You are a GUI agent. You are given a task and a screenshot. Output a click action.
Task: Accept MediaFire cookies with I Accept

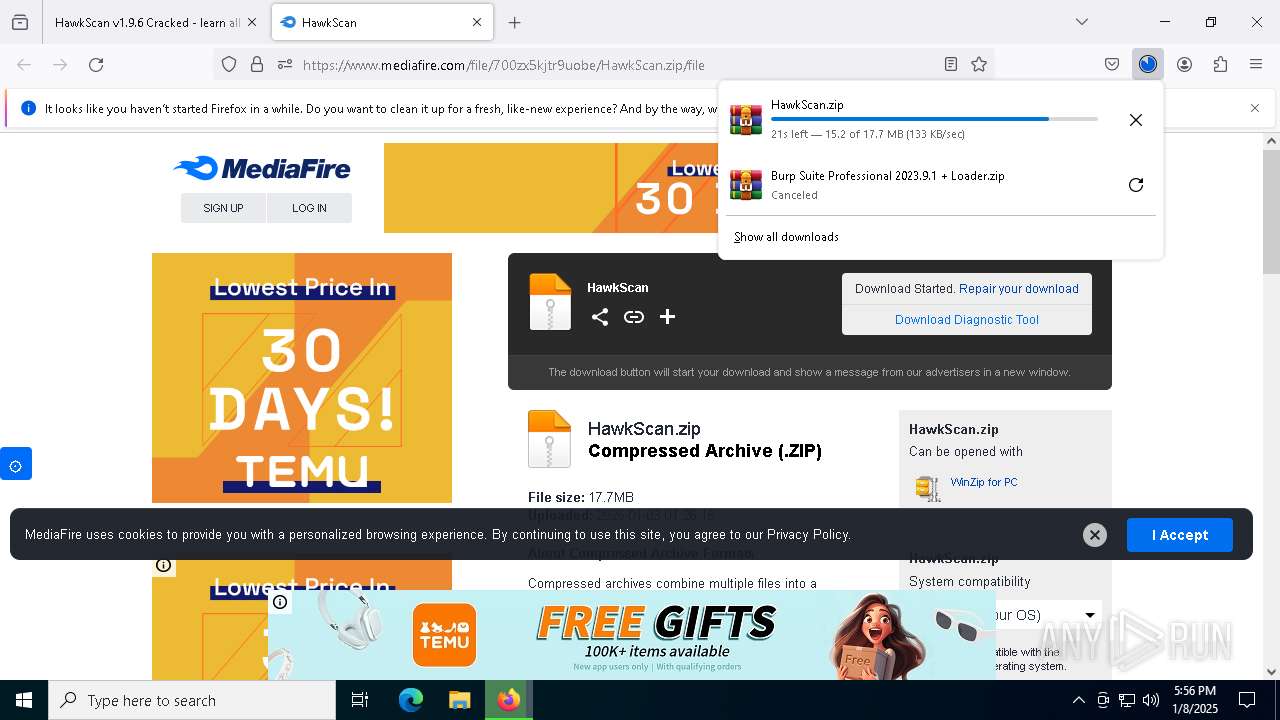tap(1180, 535)
